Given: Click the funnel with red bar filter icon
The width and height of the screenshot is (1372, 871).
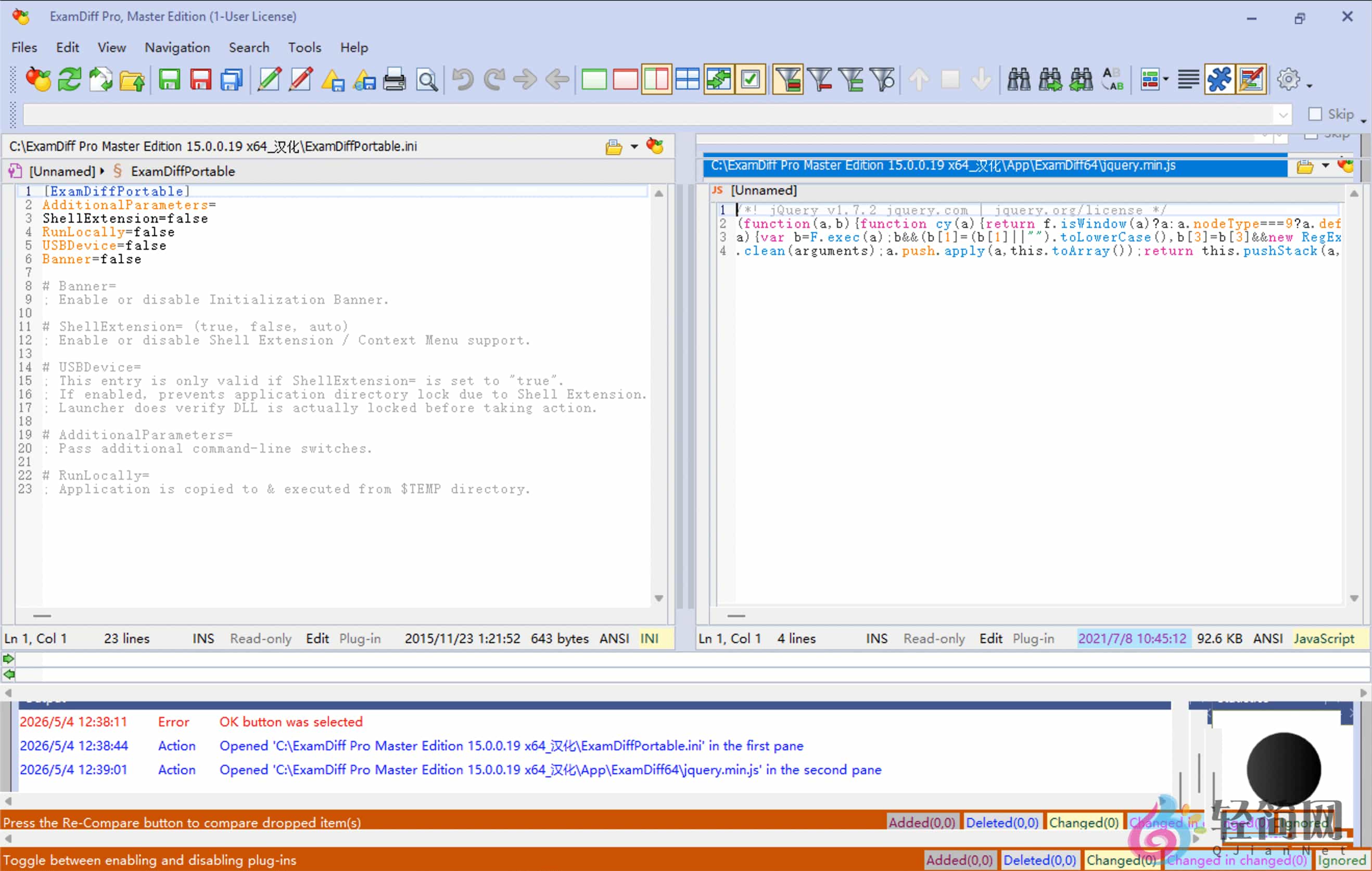Looking at the screenshot, I should coord(820,80).
